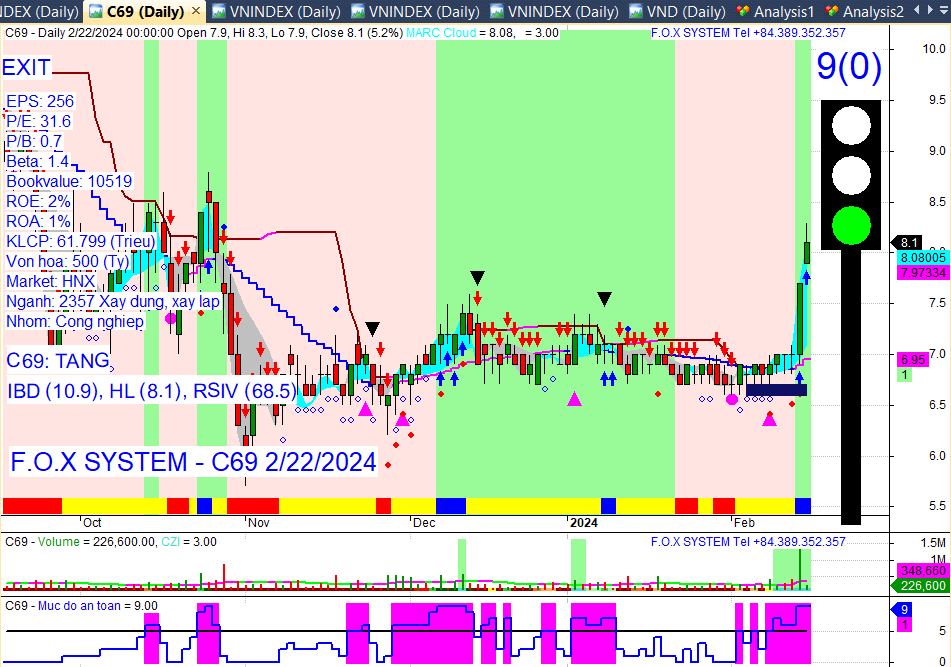Click the blue 9 safety level label

(x=902, y=610)
